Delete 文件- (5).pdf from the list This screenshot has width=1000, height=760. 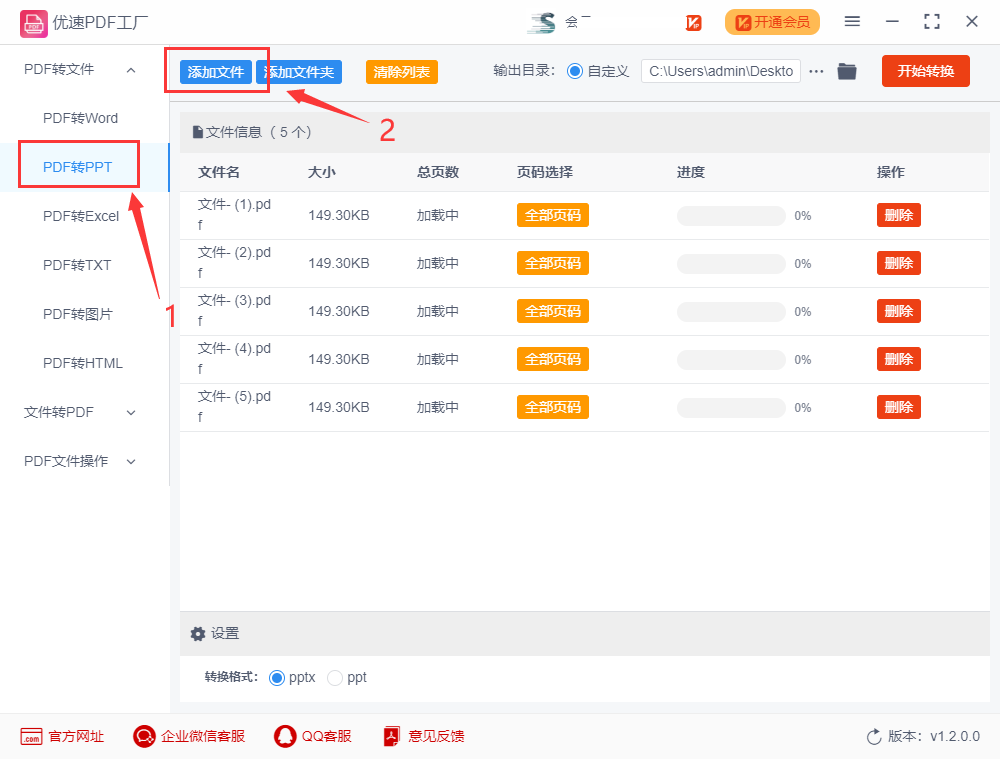(899, 407)
